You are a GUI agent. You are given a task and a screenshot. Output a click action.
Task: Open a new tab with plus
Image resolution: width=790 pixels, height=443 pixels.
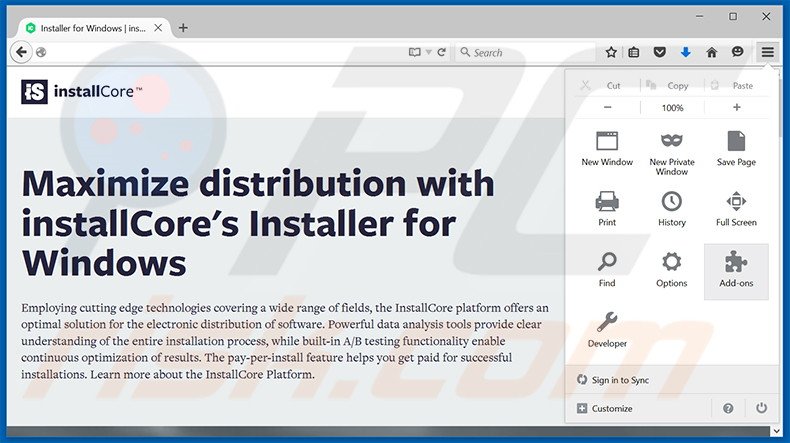coord(183,28)
